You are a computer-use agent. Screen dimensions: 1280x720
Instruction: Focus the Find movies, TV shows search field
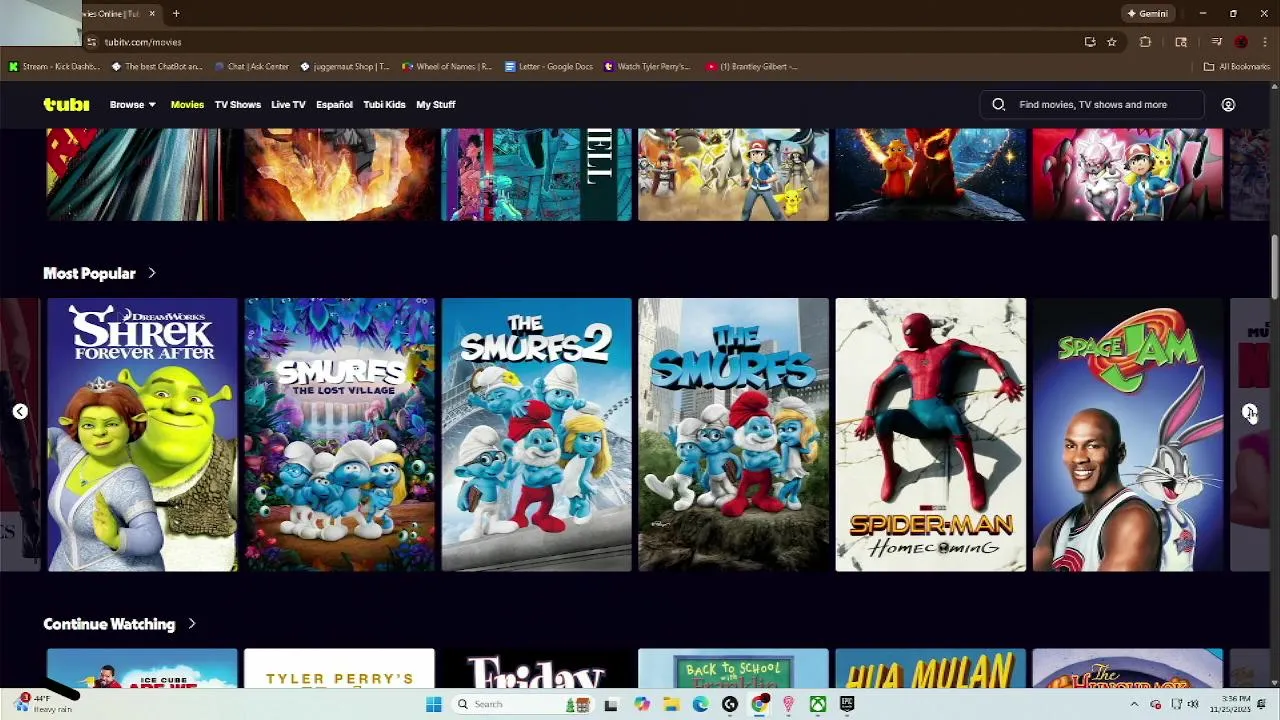pyautogui.click(x=1092, y=104)
